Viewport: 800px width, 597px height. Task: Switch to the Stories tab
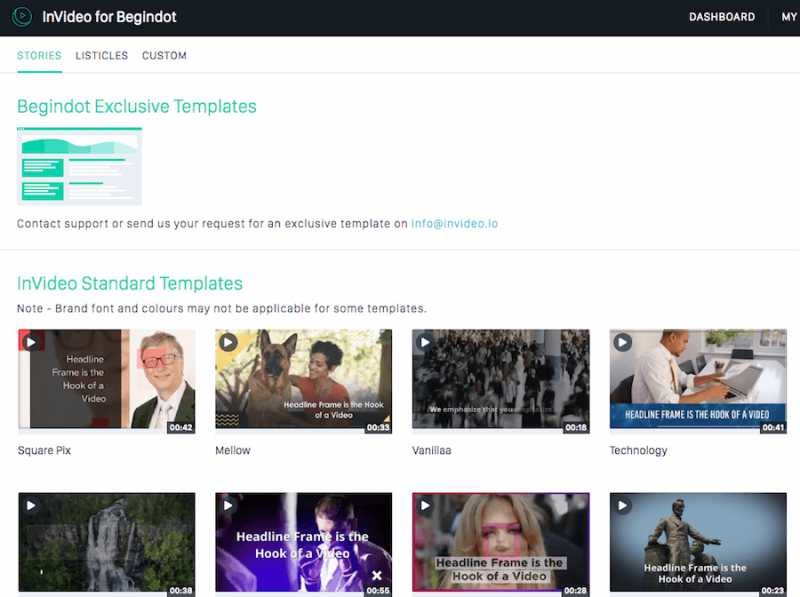39,56
